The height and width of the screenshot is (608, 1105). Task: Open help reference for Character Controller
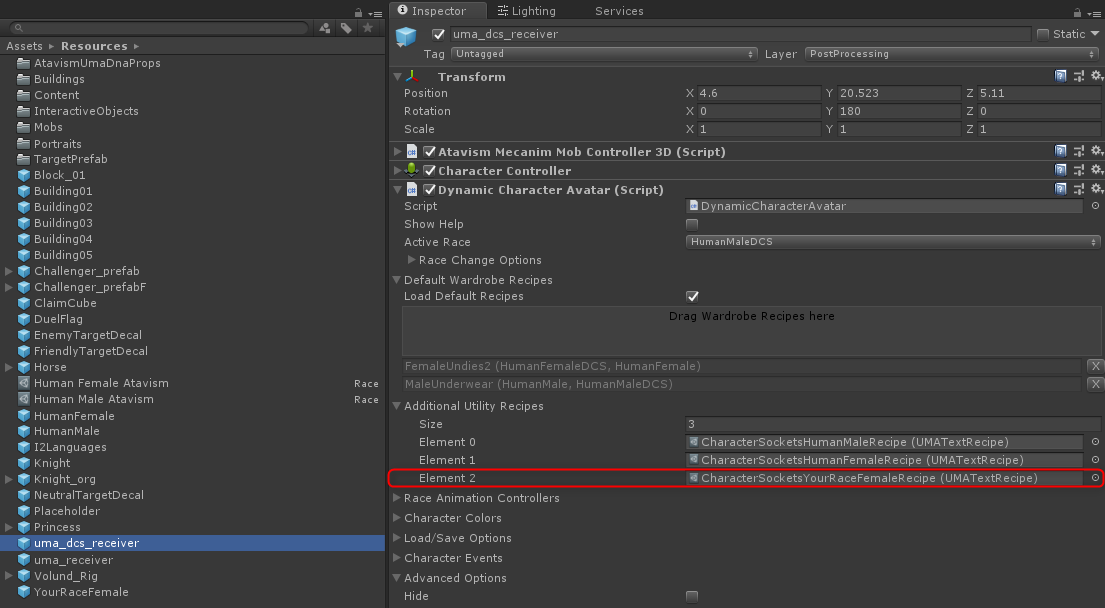click(x=1061, y=170)
